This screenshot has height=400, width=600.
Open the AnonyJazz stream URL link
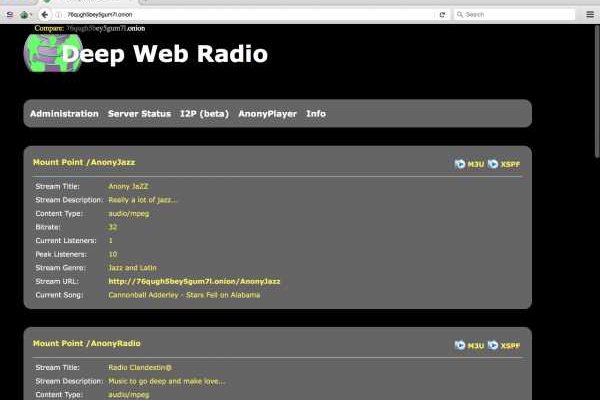194,282
